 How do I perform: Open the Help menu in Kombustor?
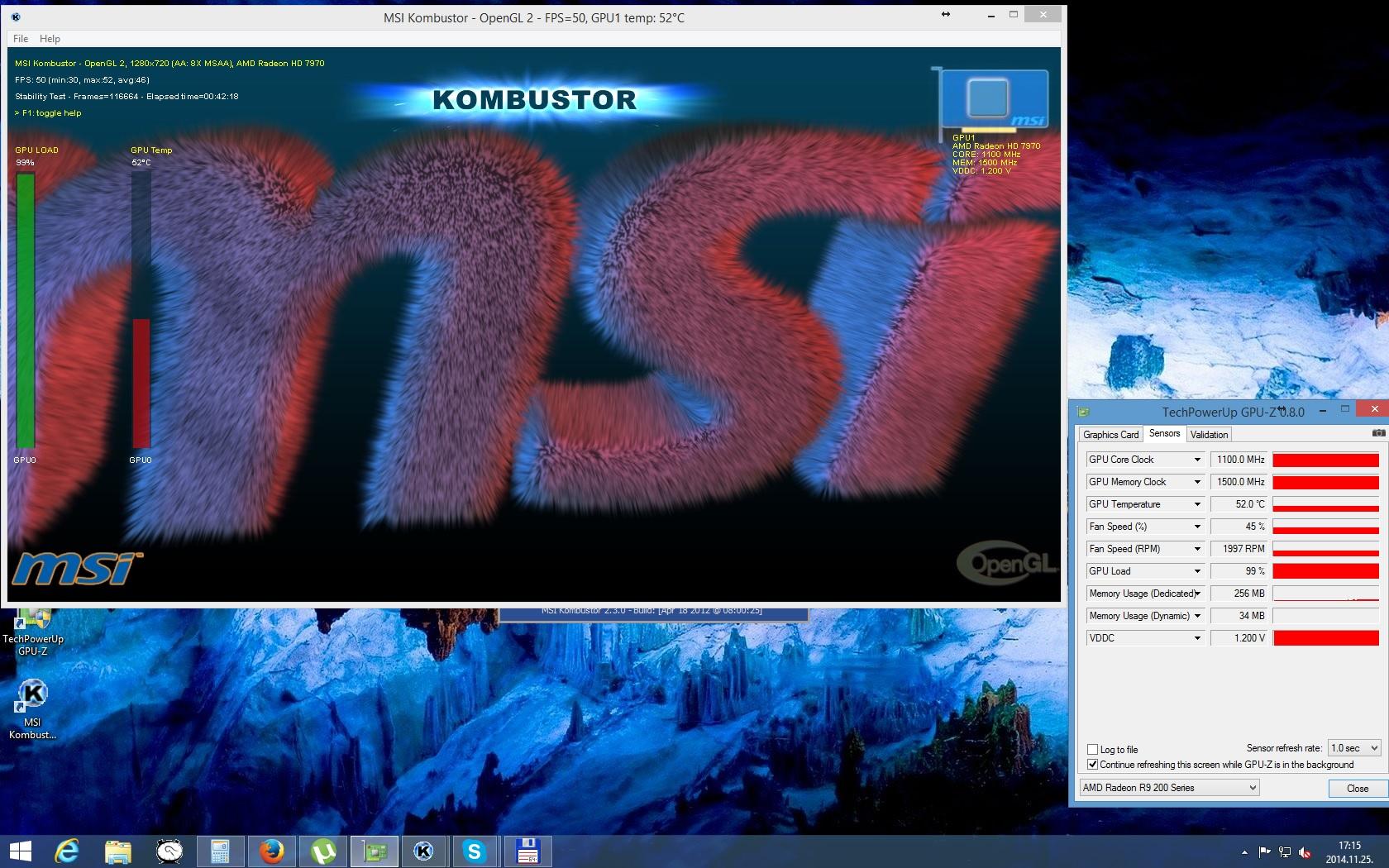coord(50,39)
